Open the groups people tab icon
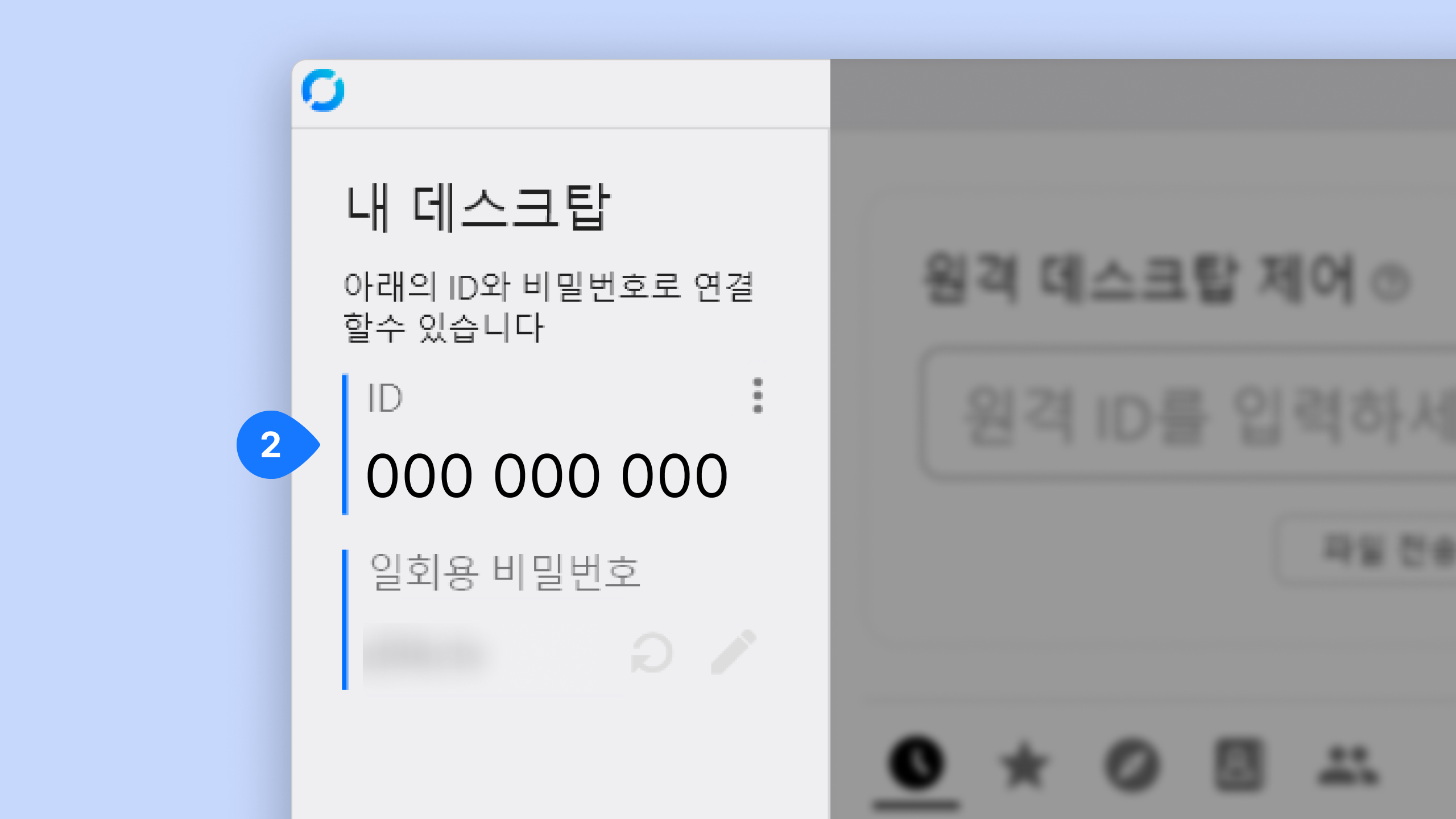The image size is (1456, 819). click(x=1348, y=765)
